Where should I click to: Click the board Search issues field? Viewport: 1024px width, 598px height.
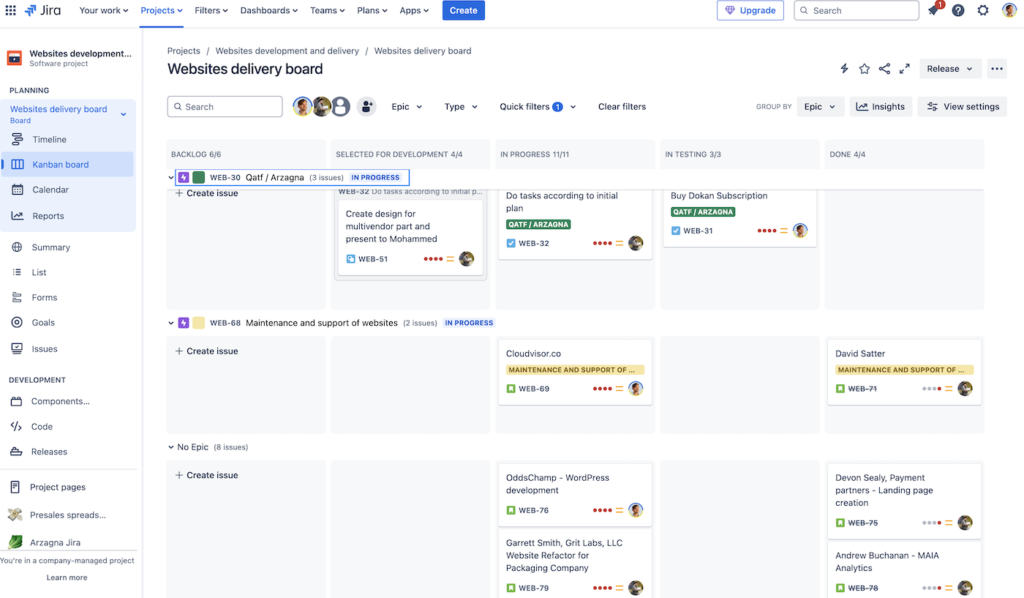tap(225, 106)
